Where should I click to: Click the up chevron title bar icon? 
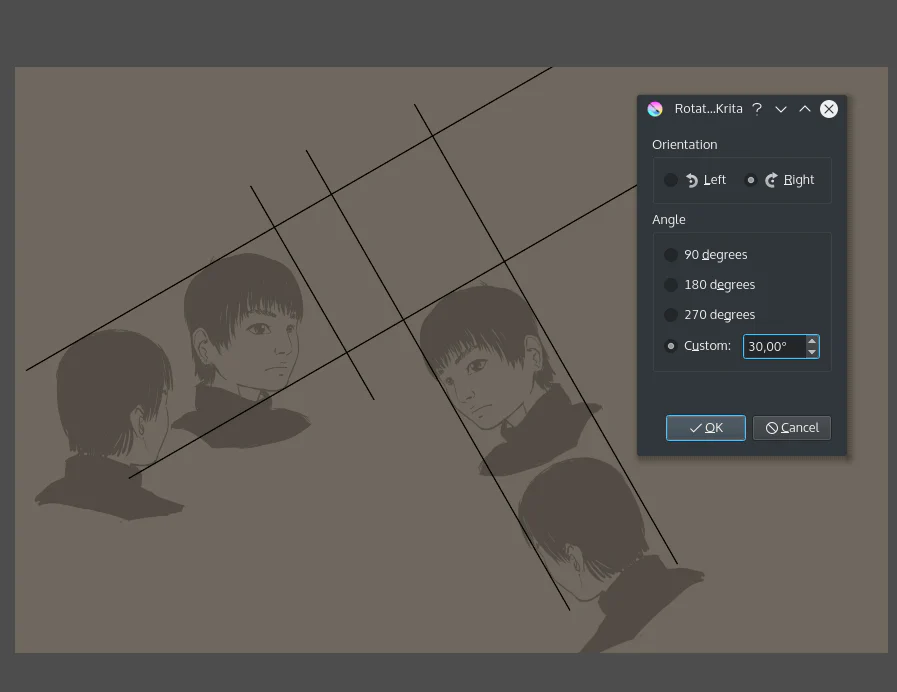pyautogui.click(x=805, y=109)
